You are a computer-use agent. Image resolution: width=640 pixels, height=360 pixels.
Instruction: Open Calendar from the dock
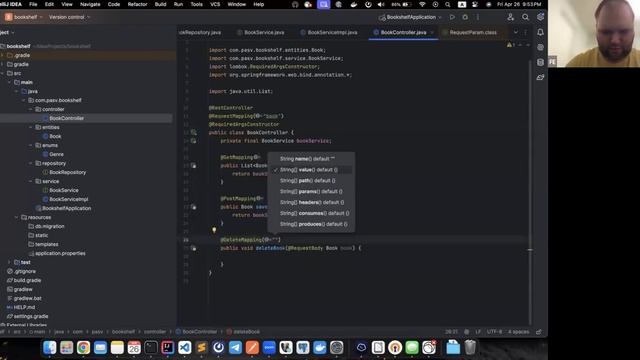[134, 347]
